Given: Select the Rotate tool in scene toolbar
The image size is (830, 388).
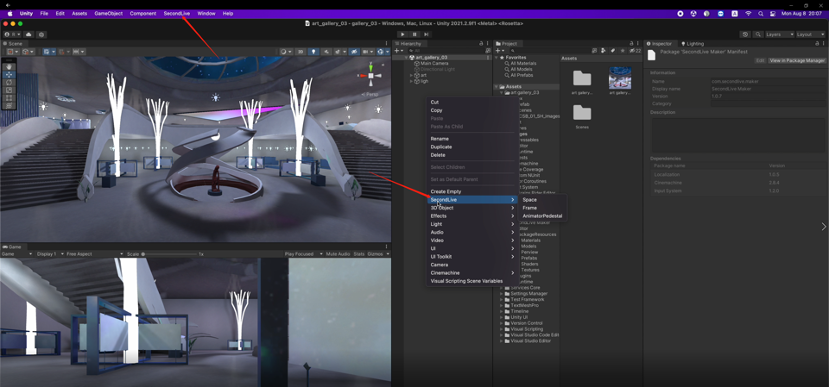Looking at the screenshot, I should 8,83.
